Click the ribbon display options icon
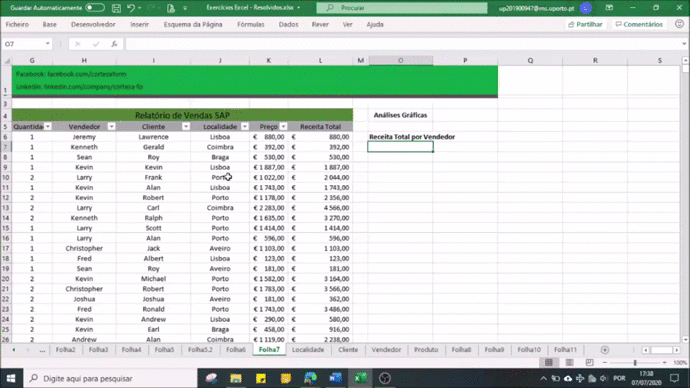 [609, 8]
